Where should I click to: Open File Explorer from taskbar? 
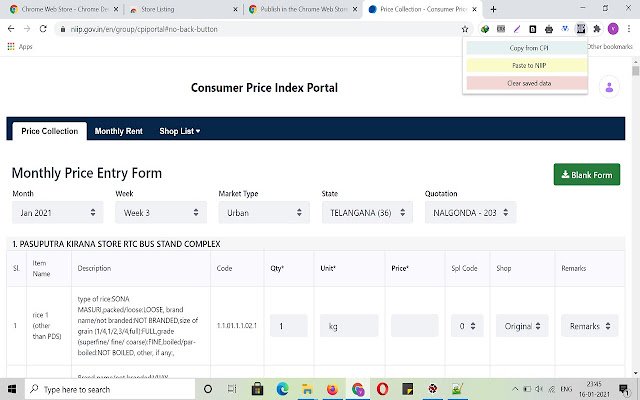(x=307, y=389)
